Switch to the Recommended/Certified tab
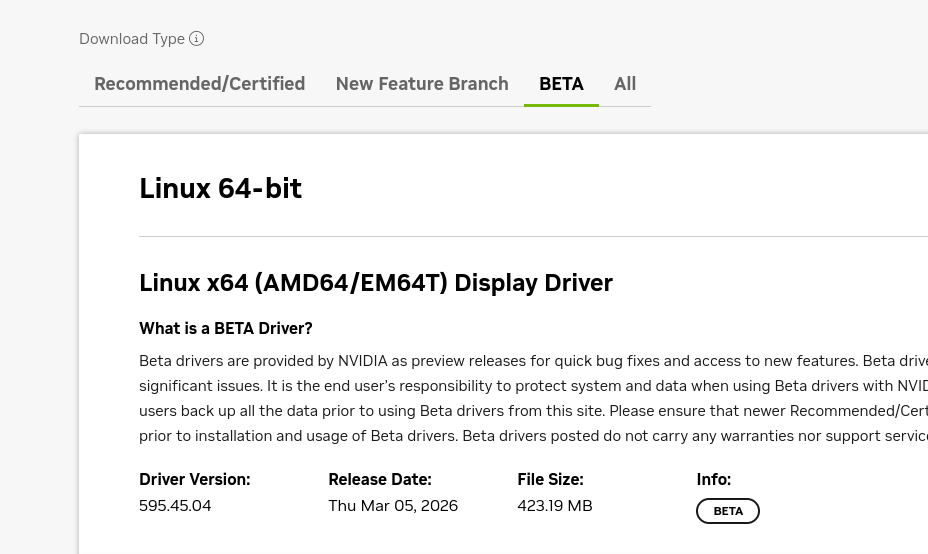928x554 pixels. (199, 84)
